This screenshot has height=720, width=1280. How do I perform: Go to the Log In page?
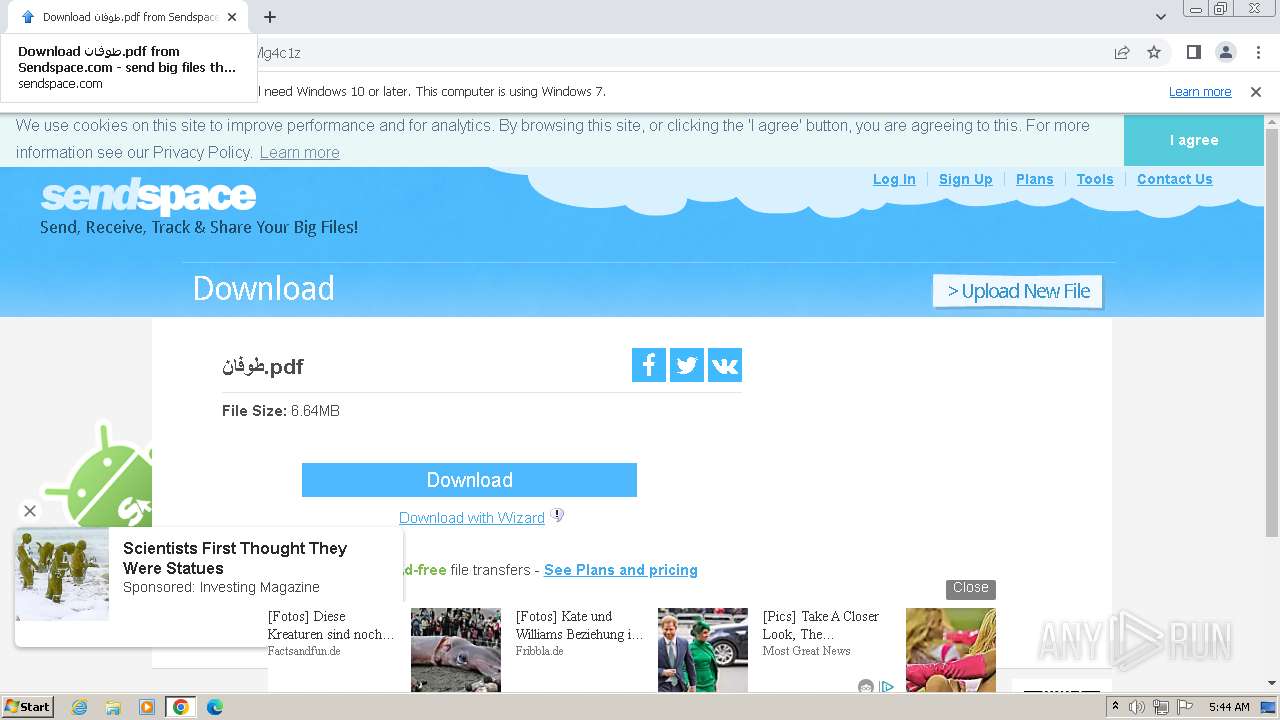point(894,179)
